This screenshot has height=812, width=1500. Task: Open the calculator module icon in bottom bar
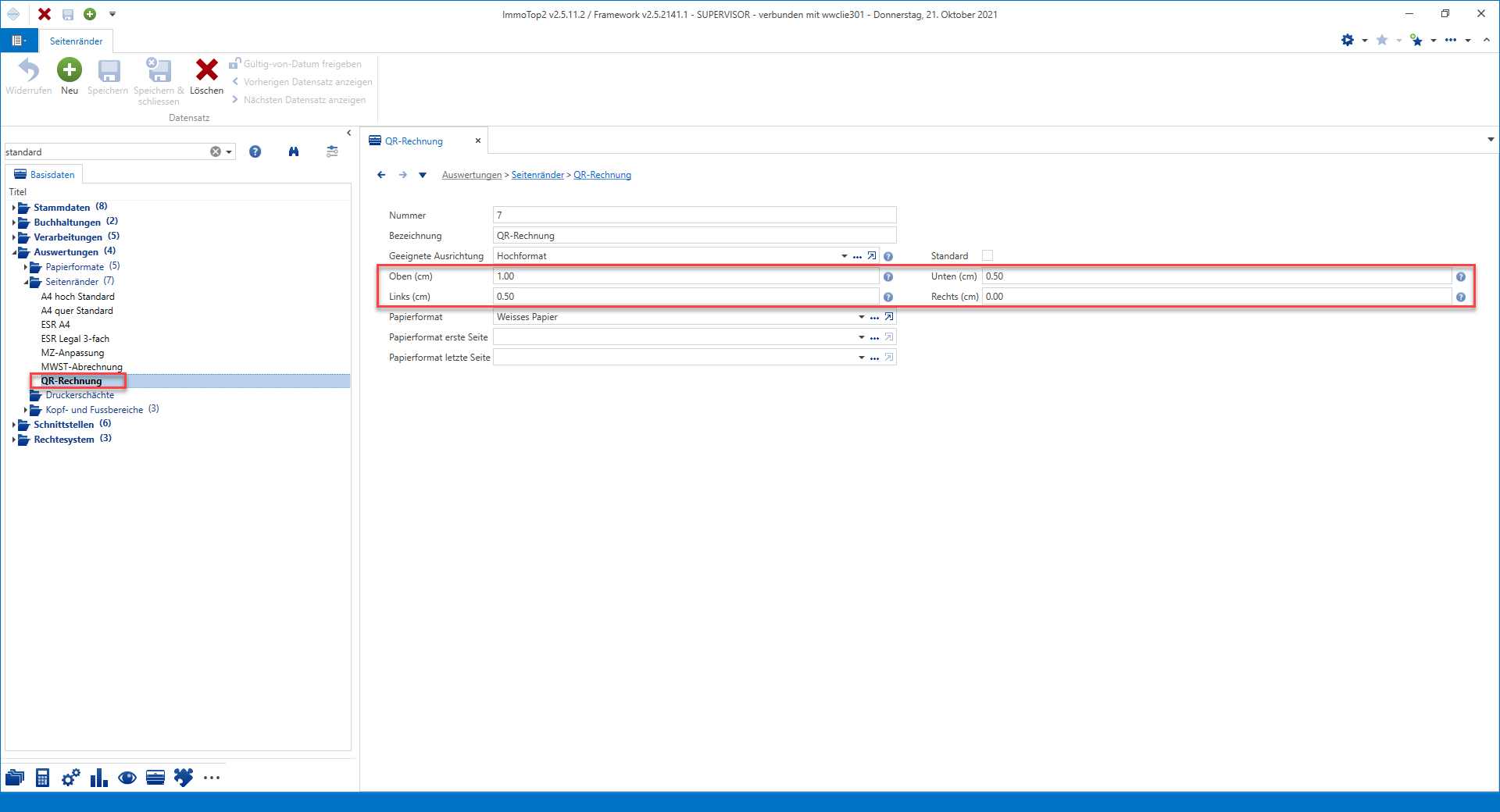(x=43, y=778)
